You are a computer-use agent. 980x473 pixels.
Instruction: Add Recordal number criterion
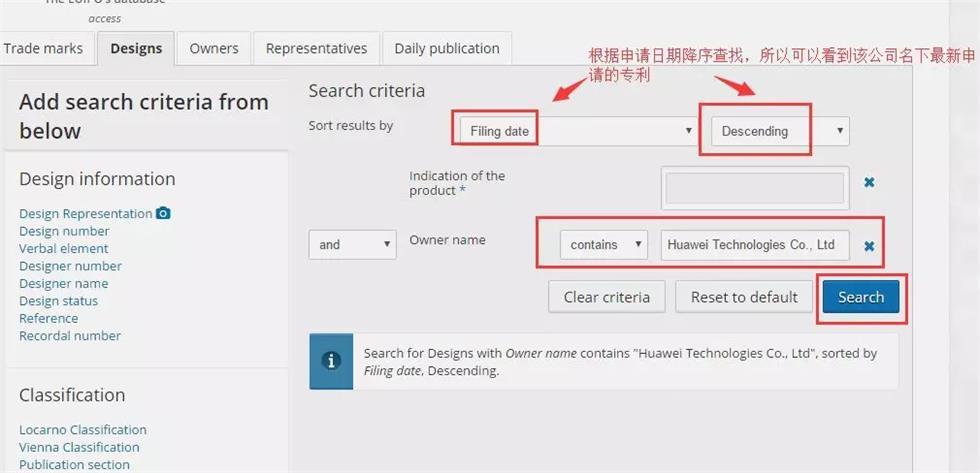pyautogui.click(x=70, y=336)
